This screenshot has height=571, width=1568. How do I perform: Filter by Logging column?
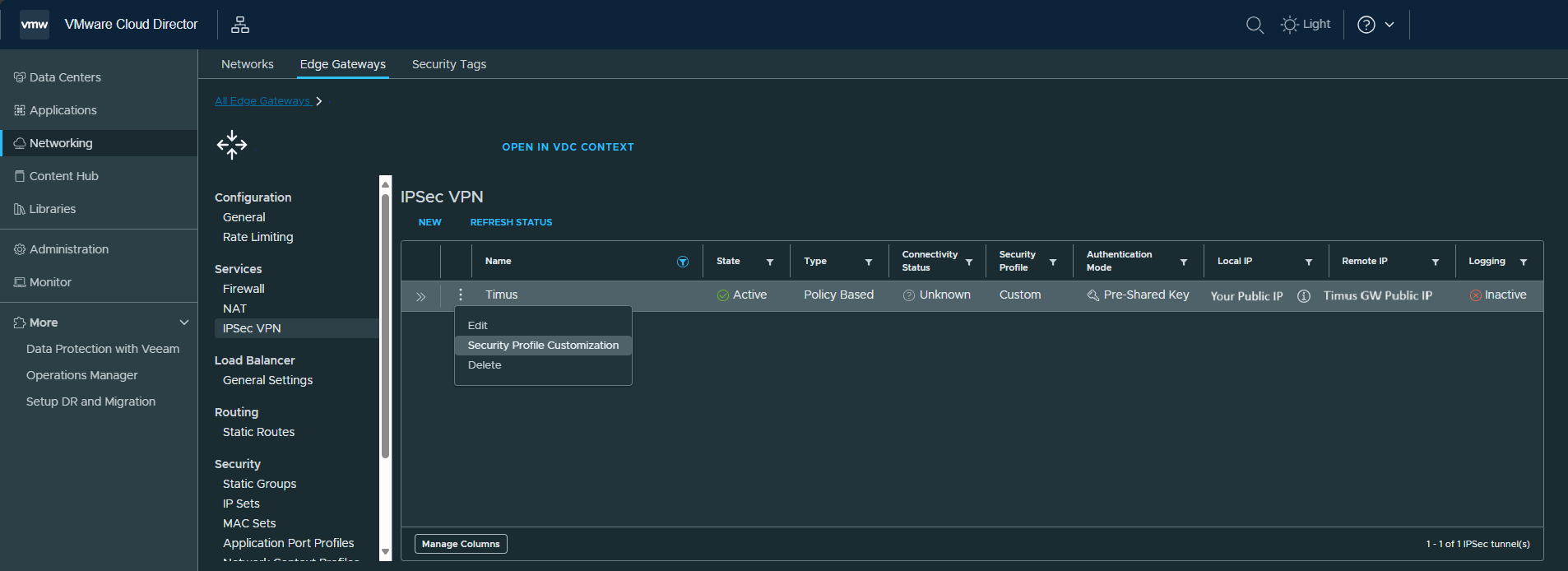[x=1524, y=262]
